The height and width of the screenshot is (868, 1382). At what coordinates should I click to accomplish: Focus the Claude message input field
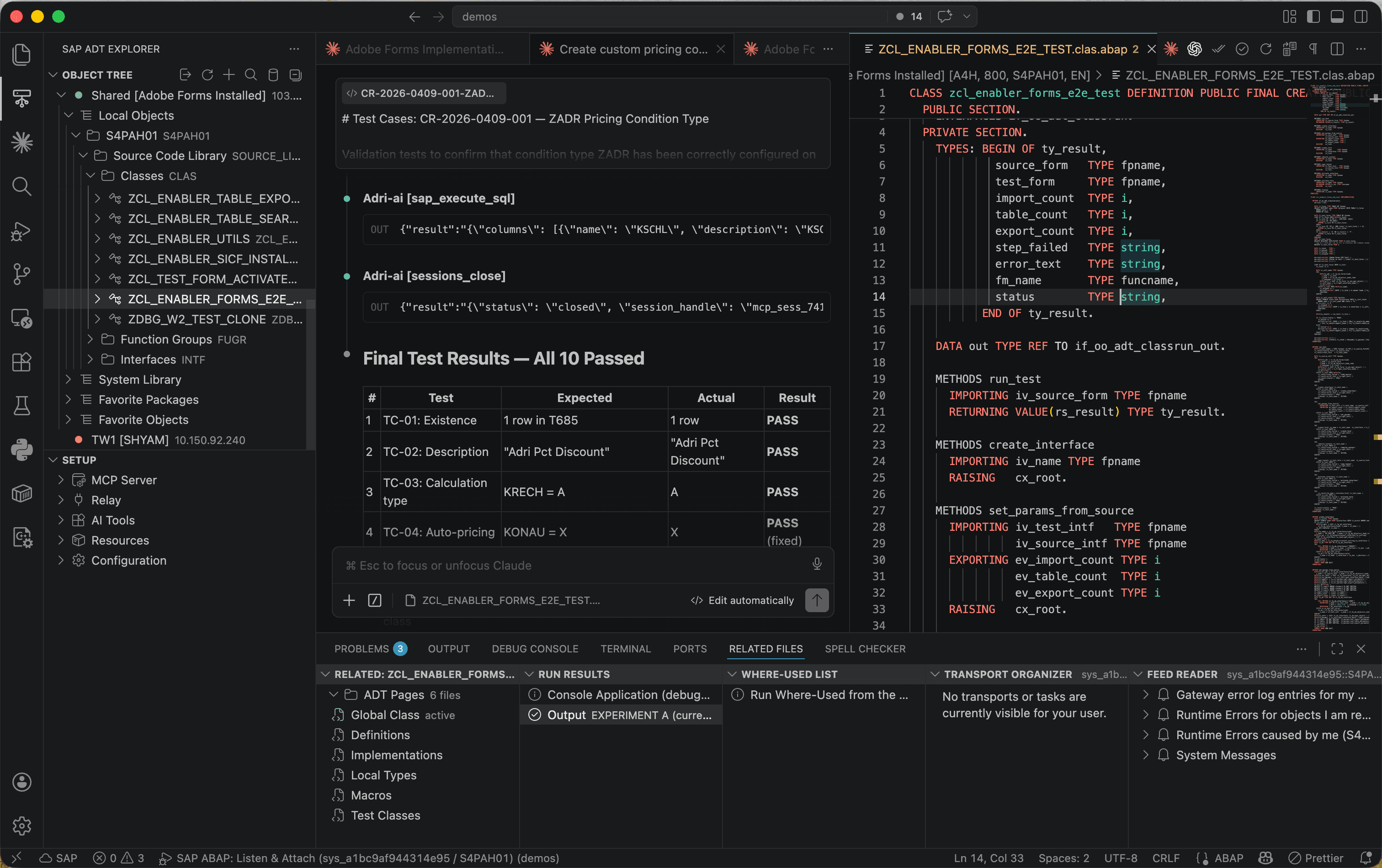pos(574,565)
